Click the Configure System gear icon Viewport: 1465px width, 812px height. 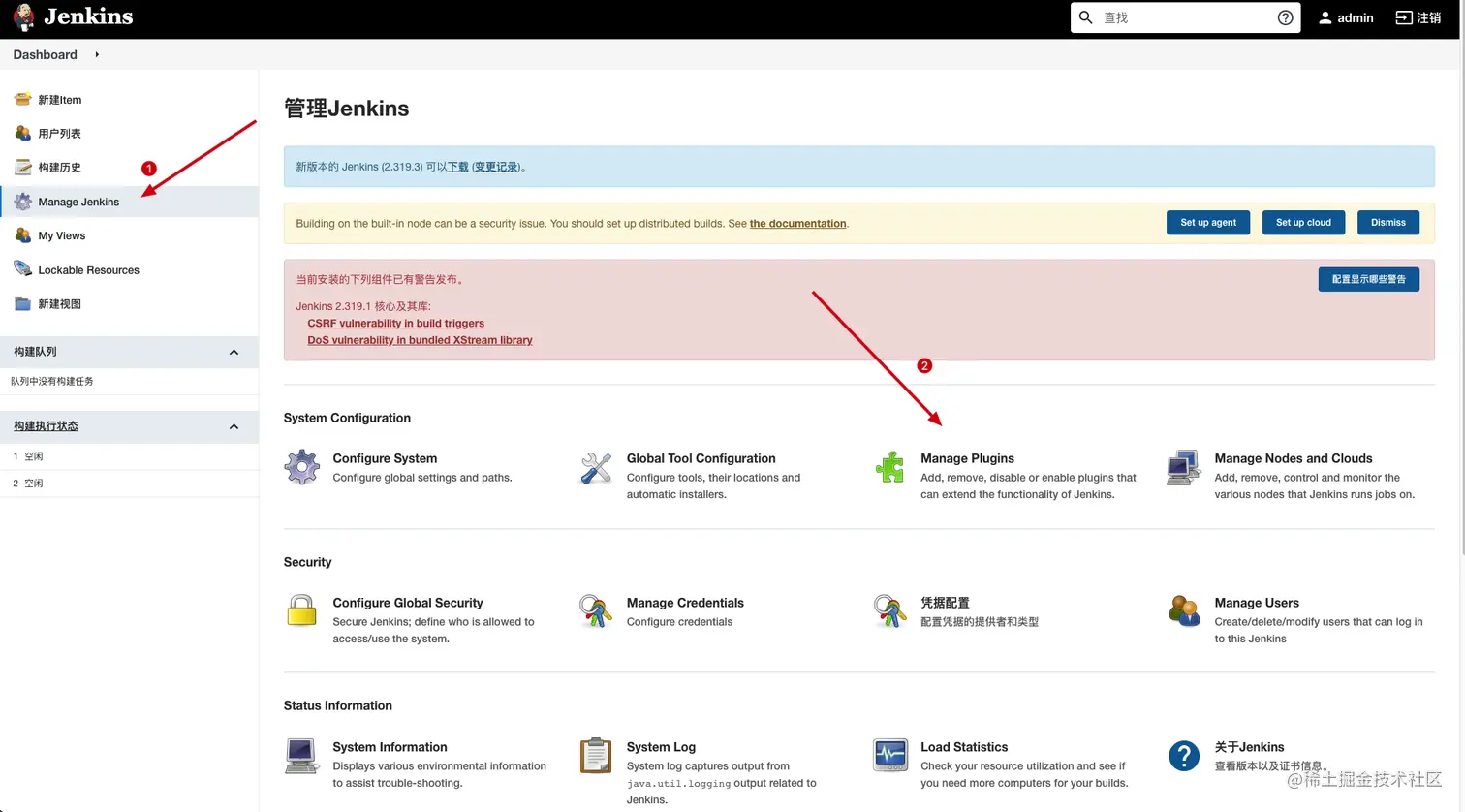(x=301, y=467)
